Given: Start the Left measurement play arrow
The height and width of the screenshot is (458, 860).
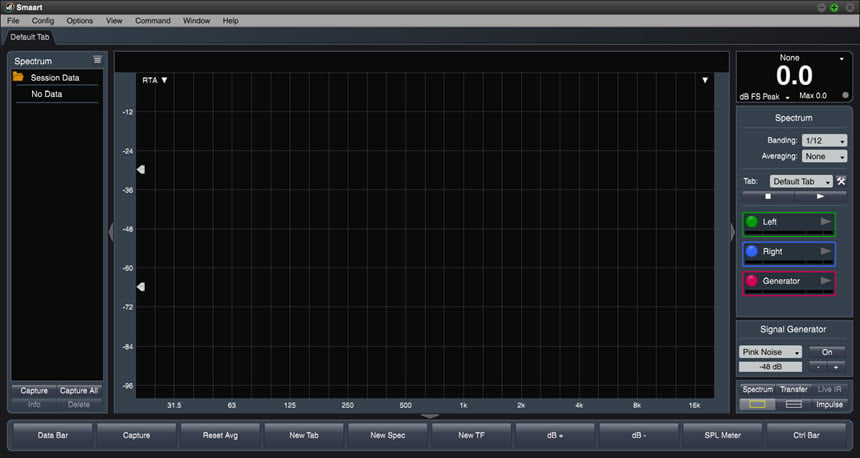Looking at the screenshot, I should pyautogui.click(x=825, y=222).
